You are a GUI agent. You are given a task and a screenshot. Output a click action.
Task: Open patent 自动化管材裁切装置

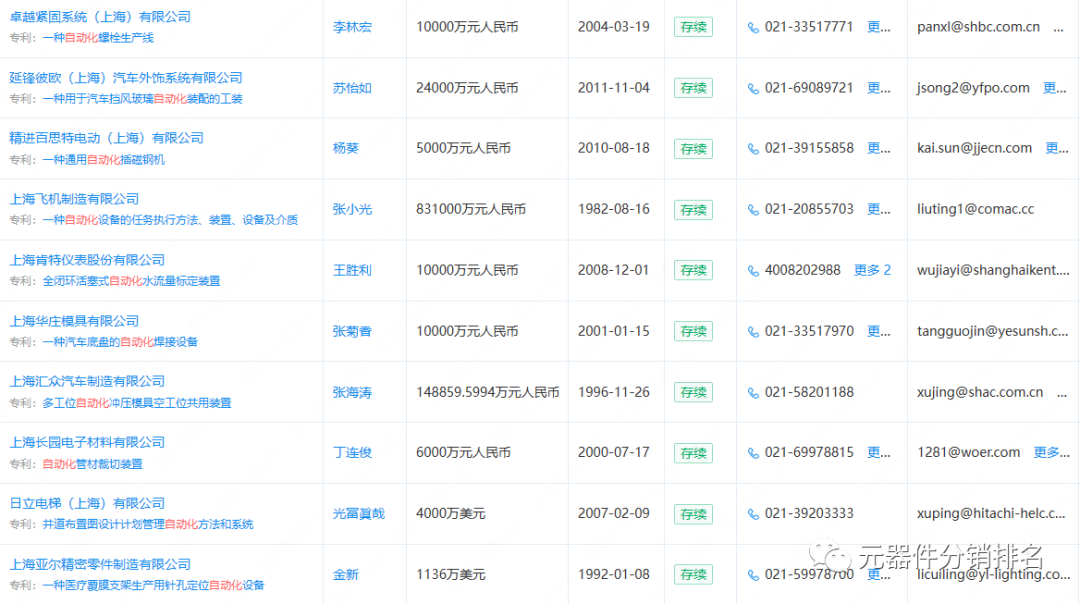92,464
